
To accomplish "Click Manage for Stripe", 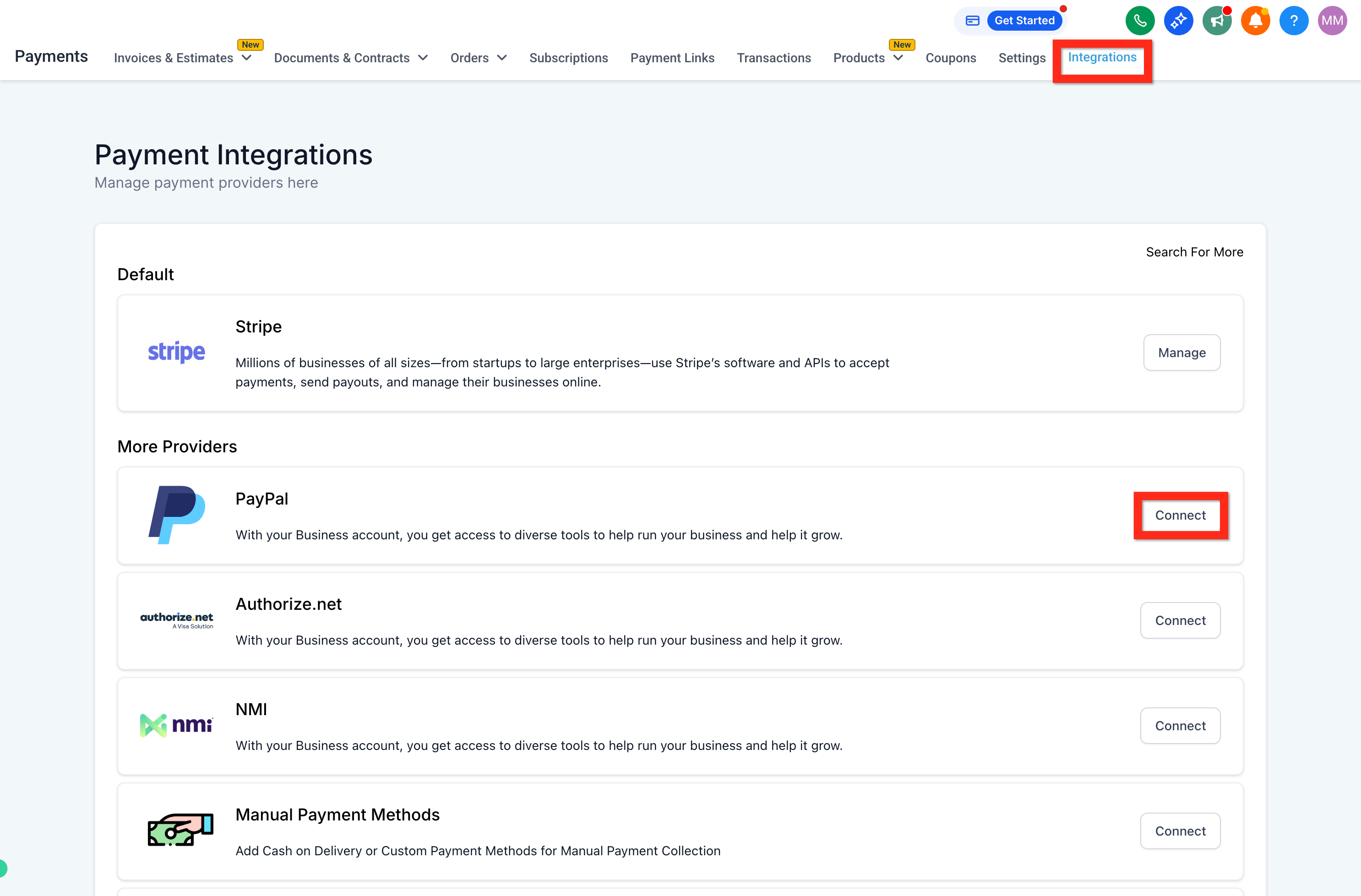I will [1181, 353].
